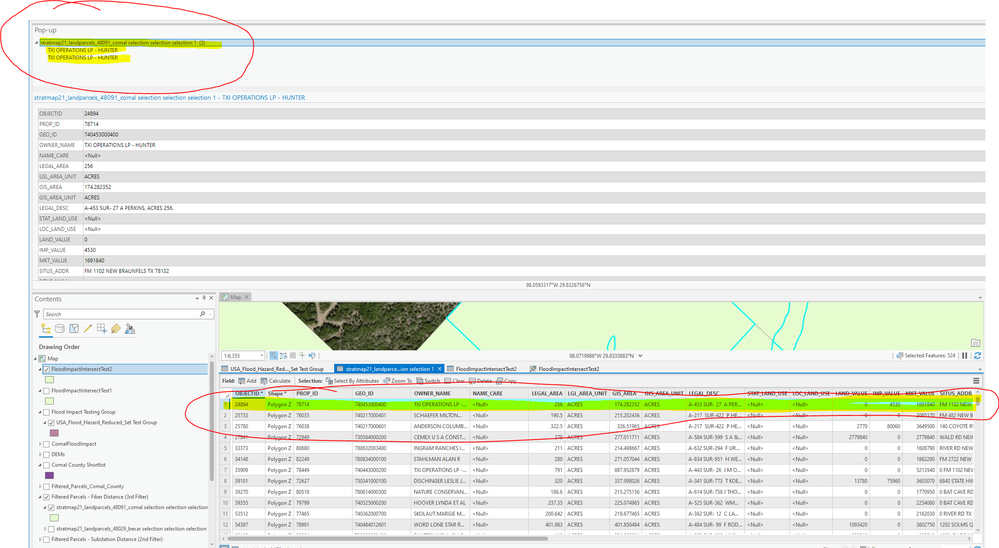Viewport: 999px width, 548px height.
Task: Open the catalog icon in the map corner
Action: click(975, 343)
